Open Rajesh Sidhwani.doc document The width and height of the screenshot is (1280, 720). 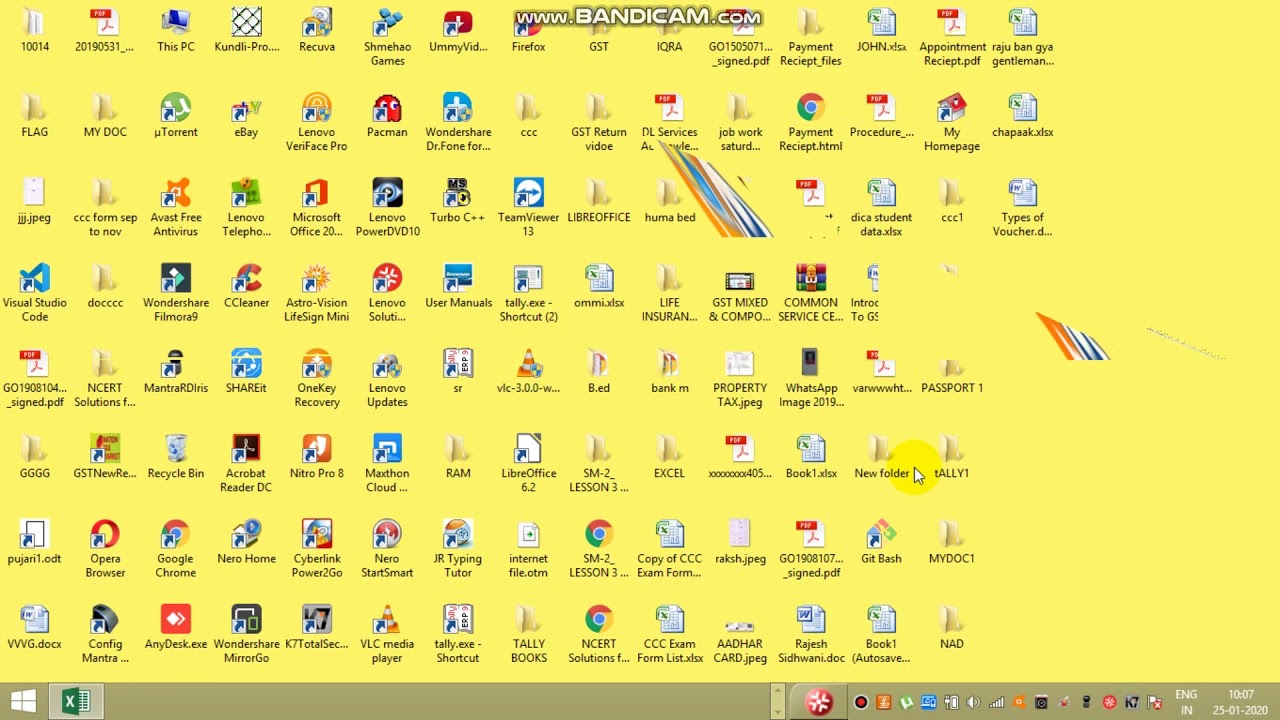(x=811, y=635)
